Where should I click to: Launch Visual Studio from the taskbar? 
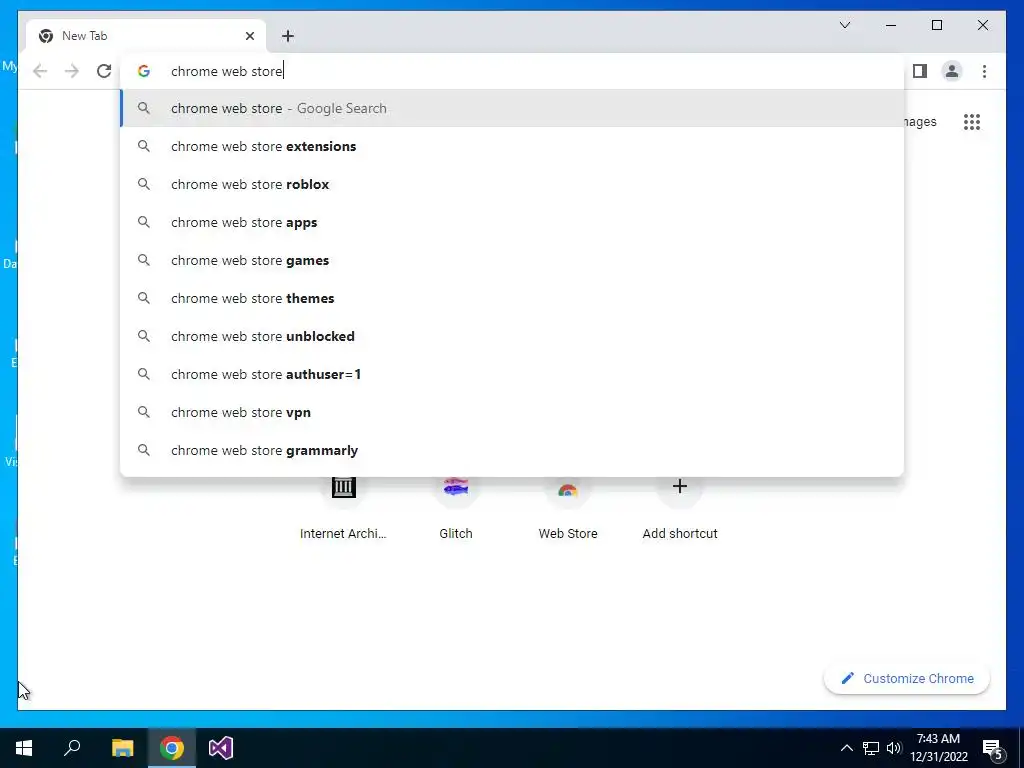(x=221, y=748)
